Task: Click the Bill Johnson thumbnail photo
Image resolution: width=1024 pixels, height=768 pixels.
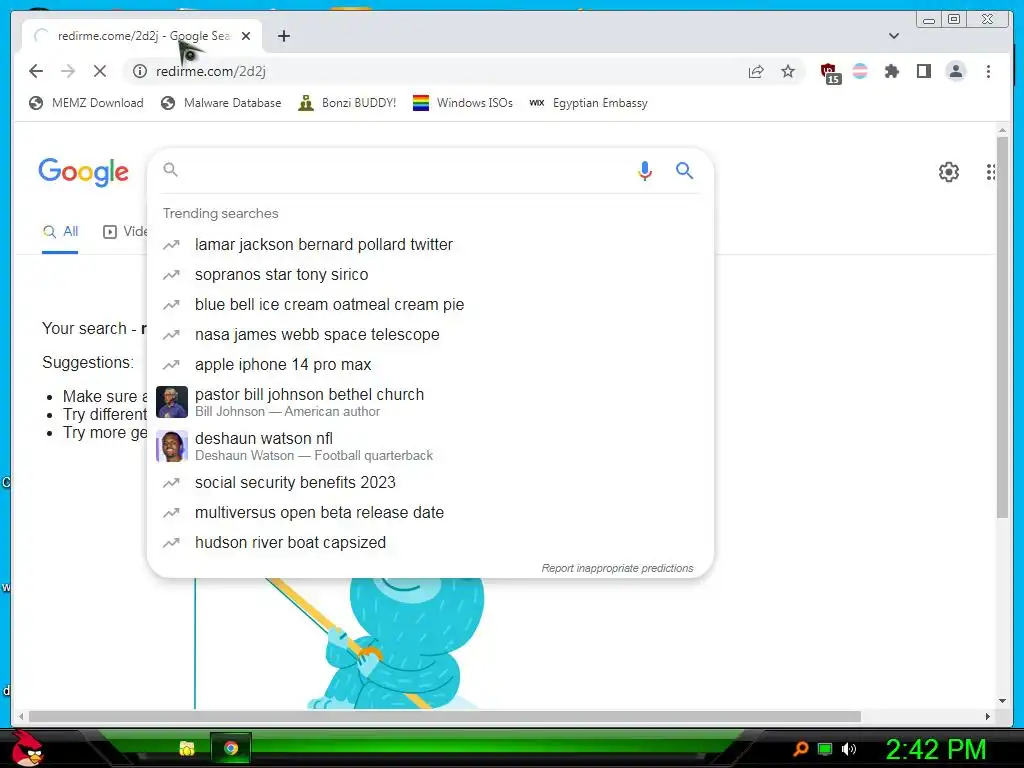Action: coord(172,402)
